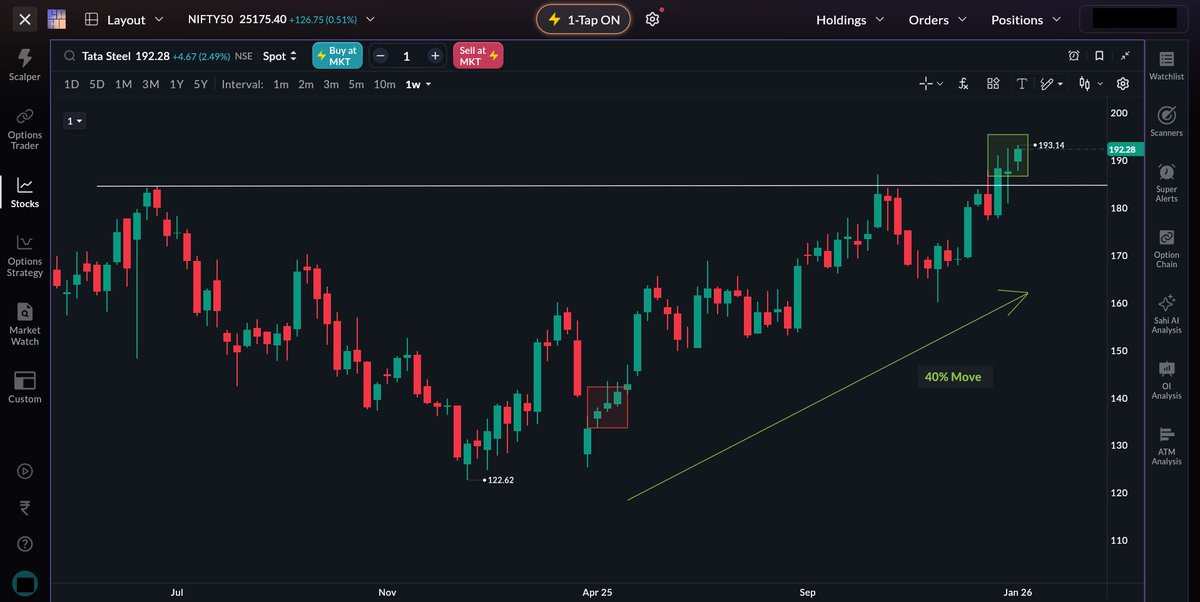Toggle the 1-Tap ON switch
This screenshot has height=602, width=1200.
585,19
